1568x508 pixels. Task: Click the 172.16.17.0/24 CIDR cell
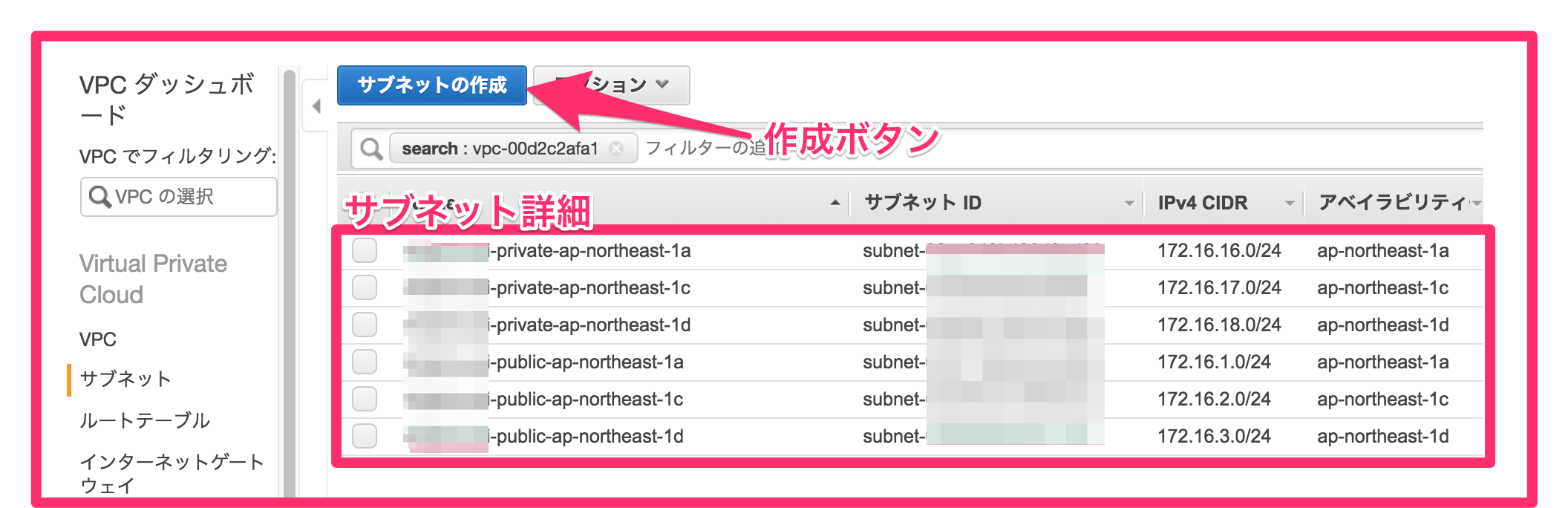coord(1219,288)
